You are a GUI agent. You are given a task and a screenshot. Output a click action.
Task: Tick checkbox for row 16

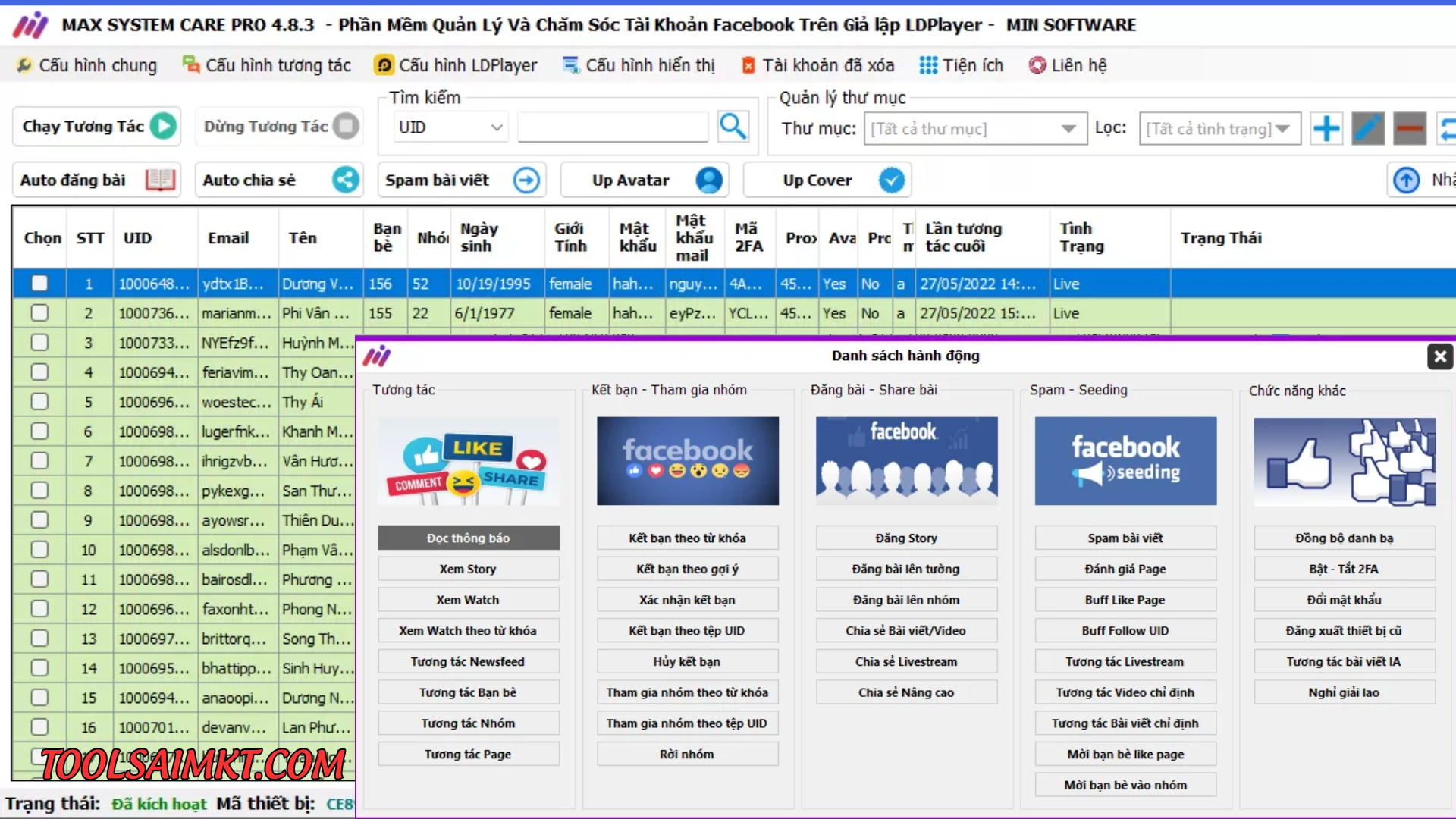coord(39,727)
